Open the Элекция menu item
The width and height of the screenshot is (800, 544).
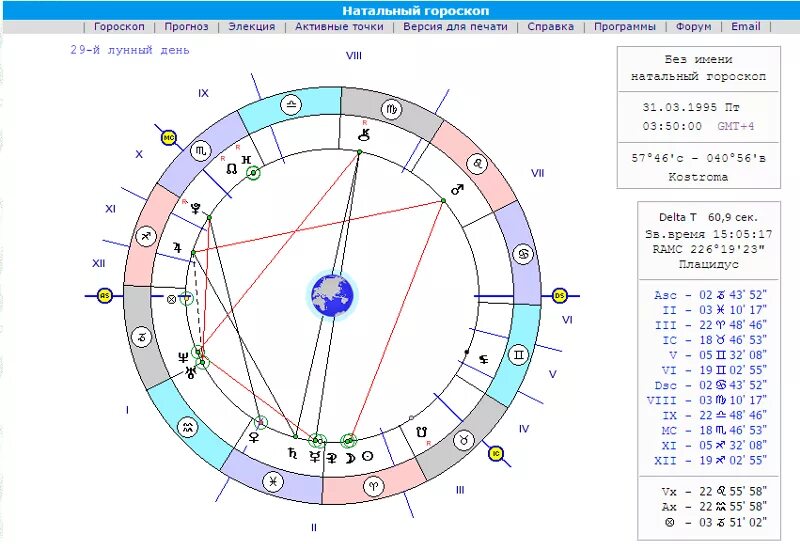coord(252,27)
